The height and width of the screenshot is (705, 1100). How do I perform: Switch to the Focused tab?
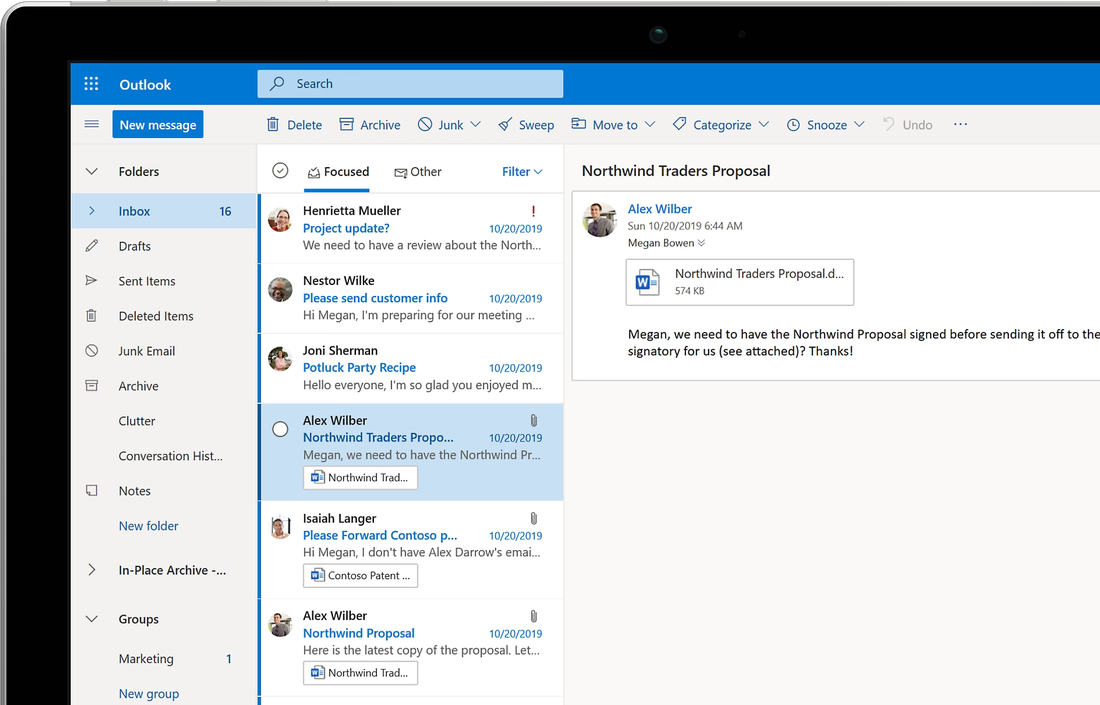337,172
